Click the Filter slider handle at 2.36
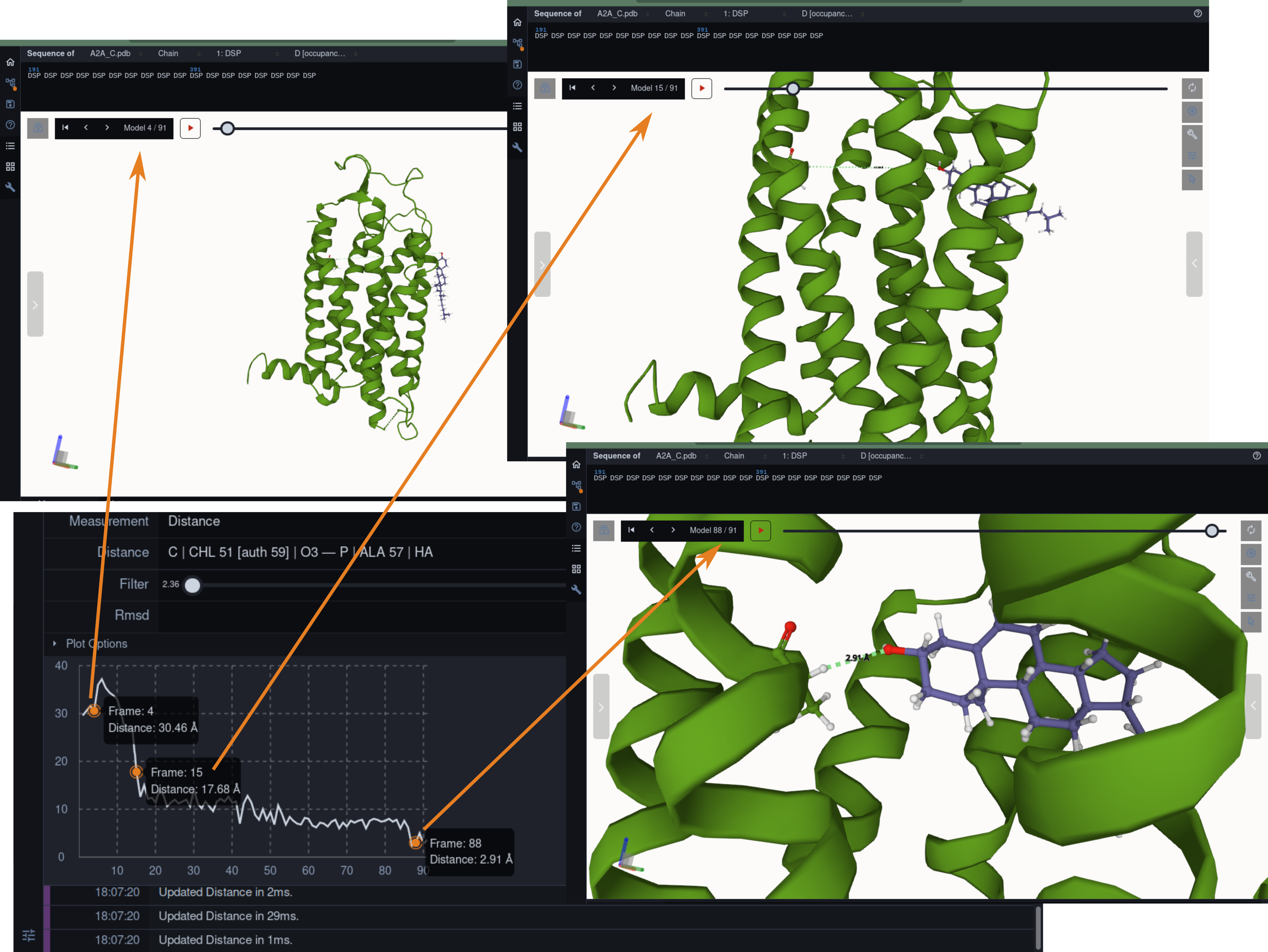The image size is (1268, 952). tap(193, 585)
